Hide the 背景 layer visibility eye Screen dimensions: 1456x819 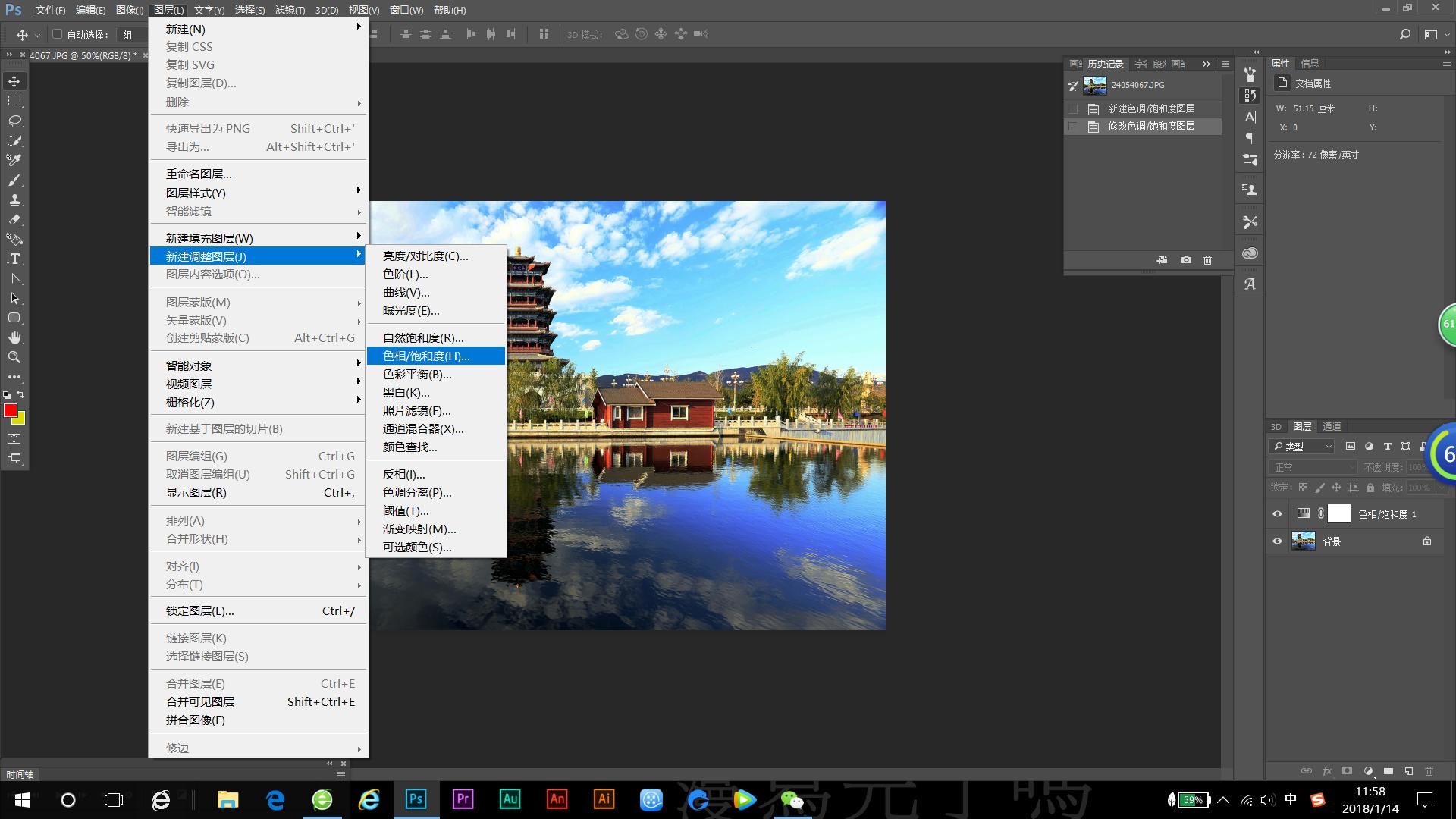[1277, 541]
